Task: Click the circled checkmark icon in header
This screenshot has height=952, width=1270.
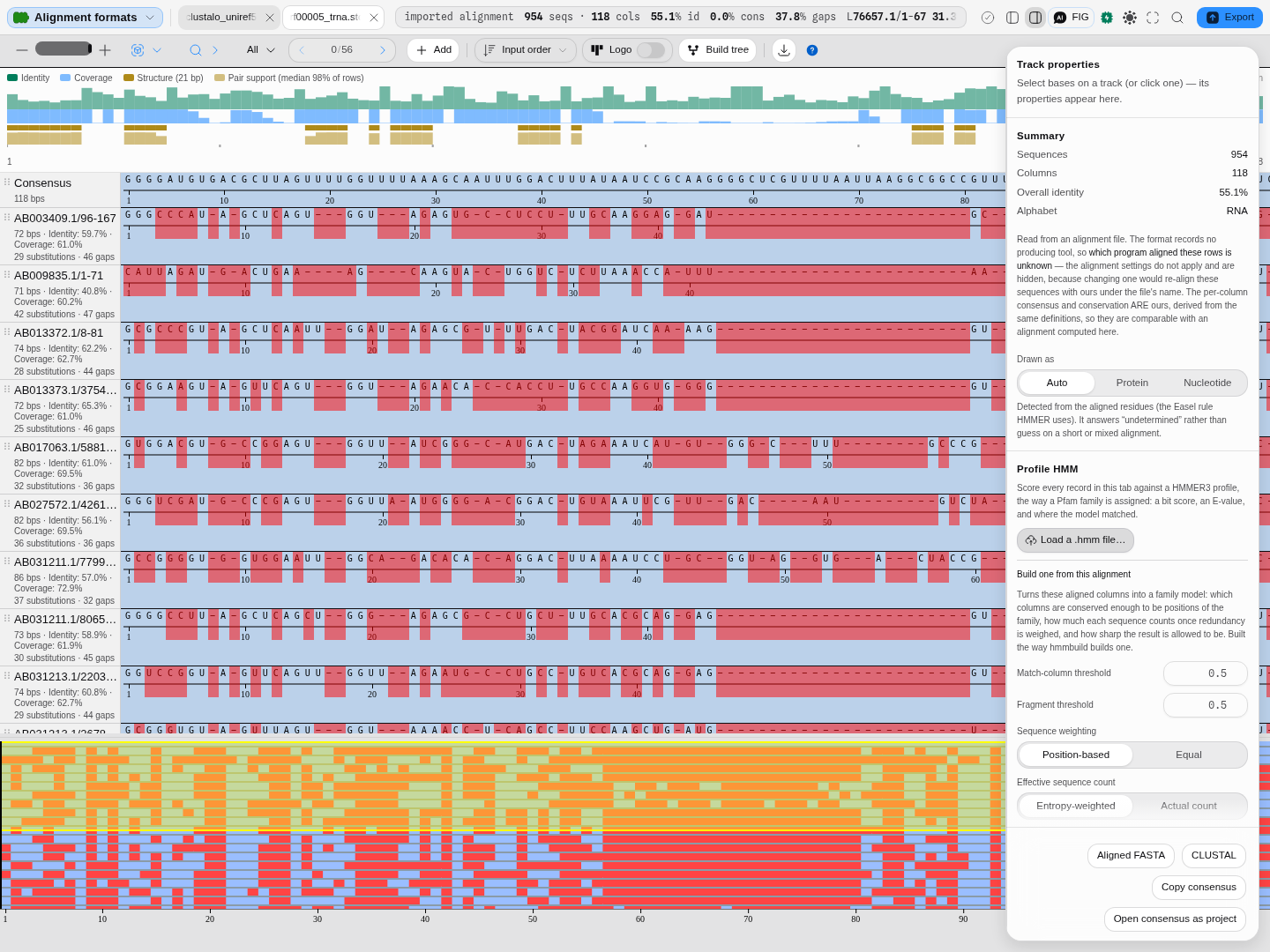Action: point(988,18)
